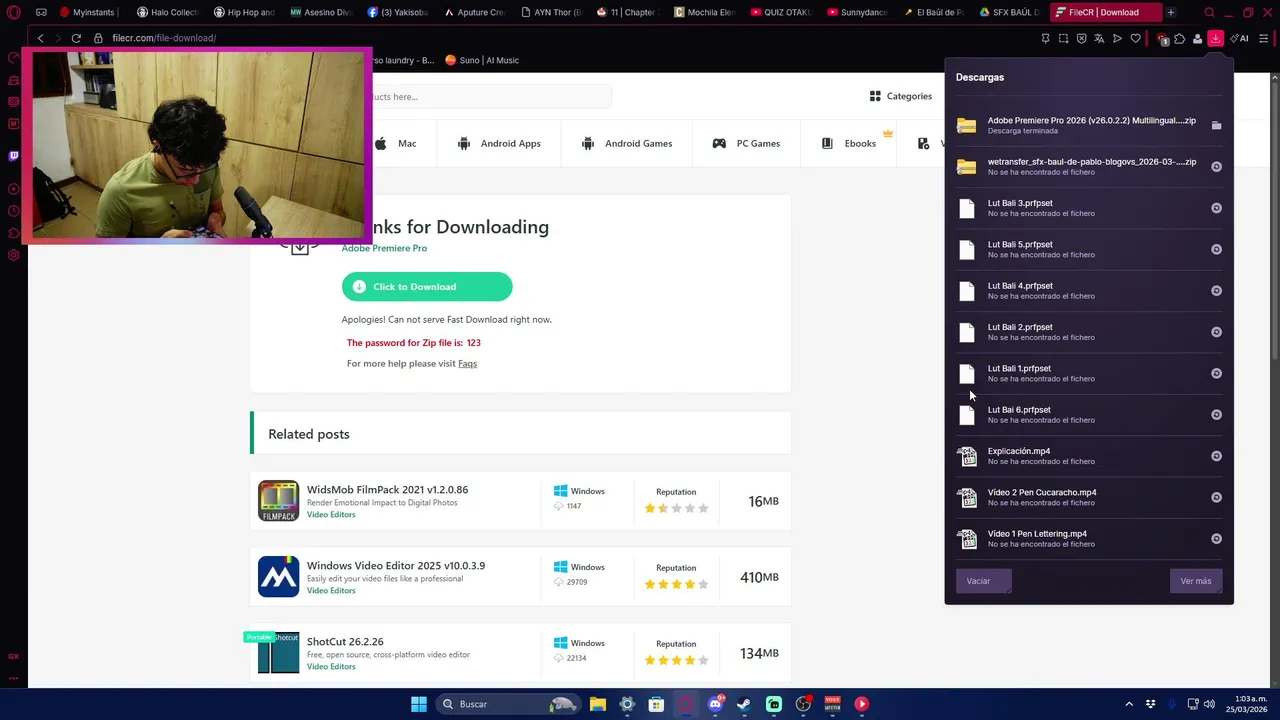Image resolution: width=1280 pixels, height=720 pixels.
Task: Open File Explorer from the taskbar
Action: (x=598, y=704)
